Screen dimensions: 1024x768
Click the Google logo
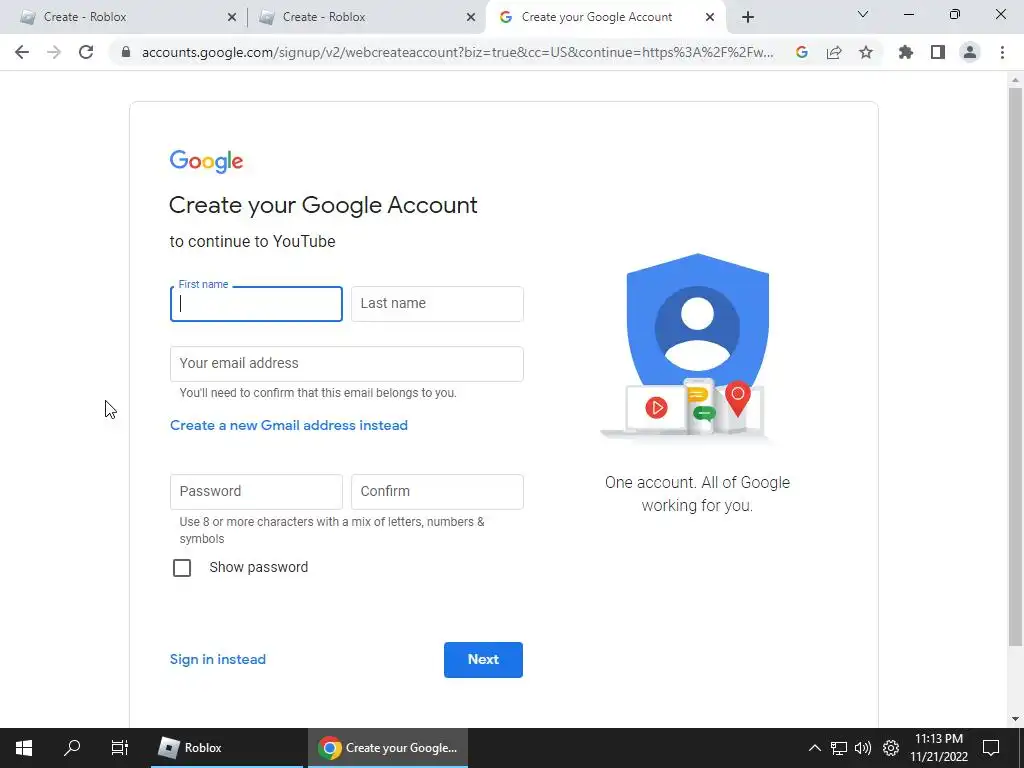coord(206,161)
